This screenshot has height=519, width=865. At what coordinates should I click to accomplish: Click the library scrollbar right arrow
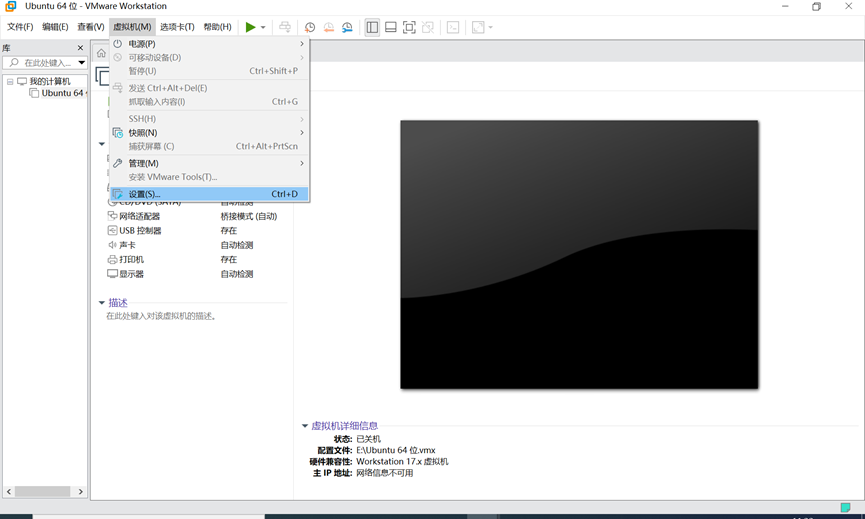point(81,491)
